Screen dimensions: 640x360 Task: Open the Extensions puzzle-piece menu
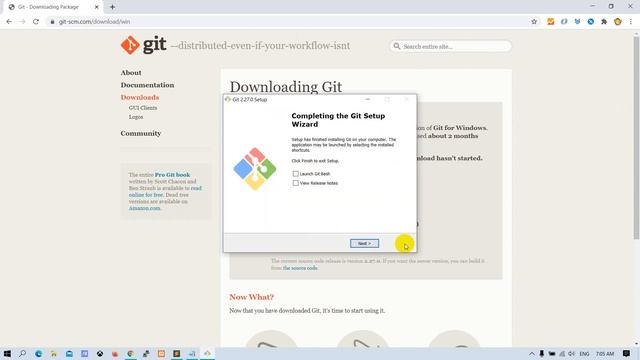coord(604,22)
